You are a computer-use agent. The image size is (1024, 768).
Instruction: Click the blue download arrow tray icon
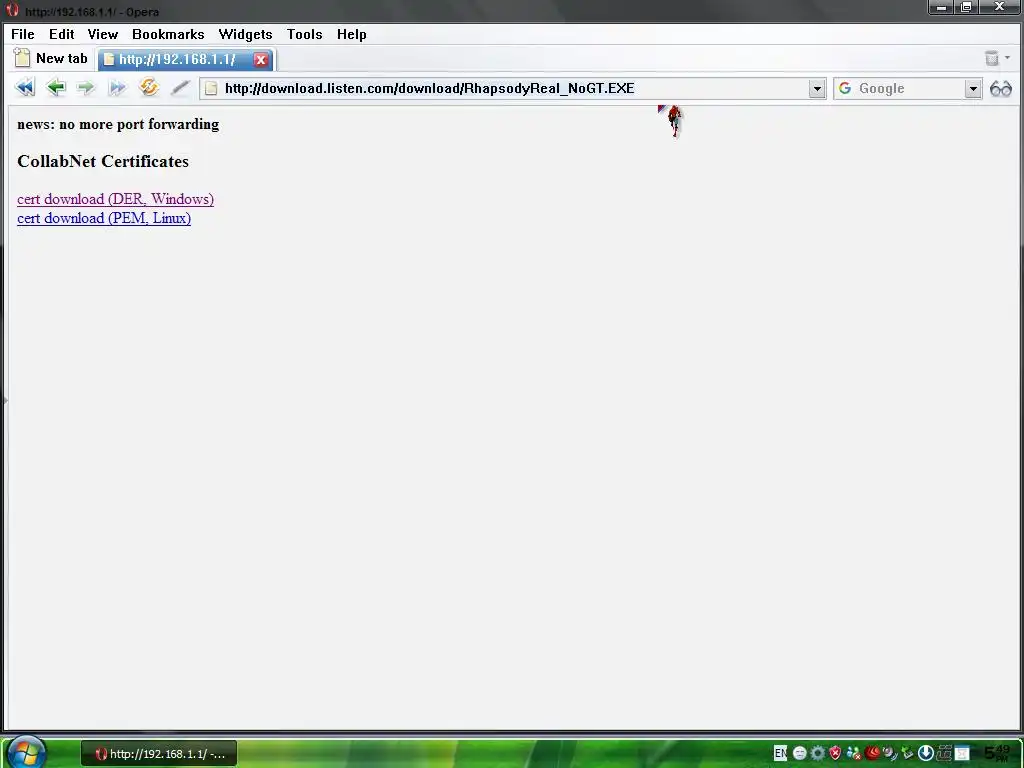pos(925,753)
